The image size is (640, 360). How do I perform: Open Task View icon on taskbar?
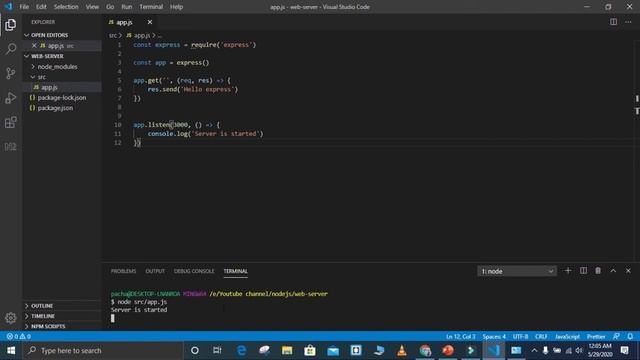click(217, 350)
